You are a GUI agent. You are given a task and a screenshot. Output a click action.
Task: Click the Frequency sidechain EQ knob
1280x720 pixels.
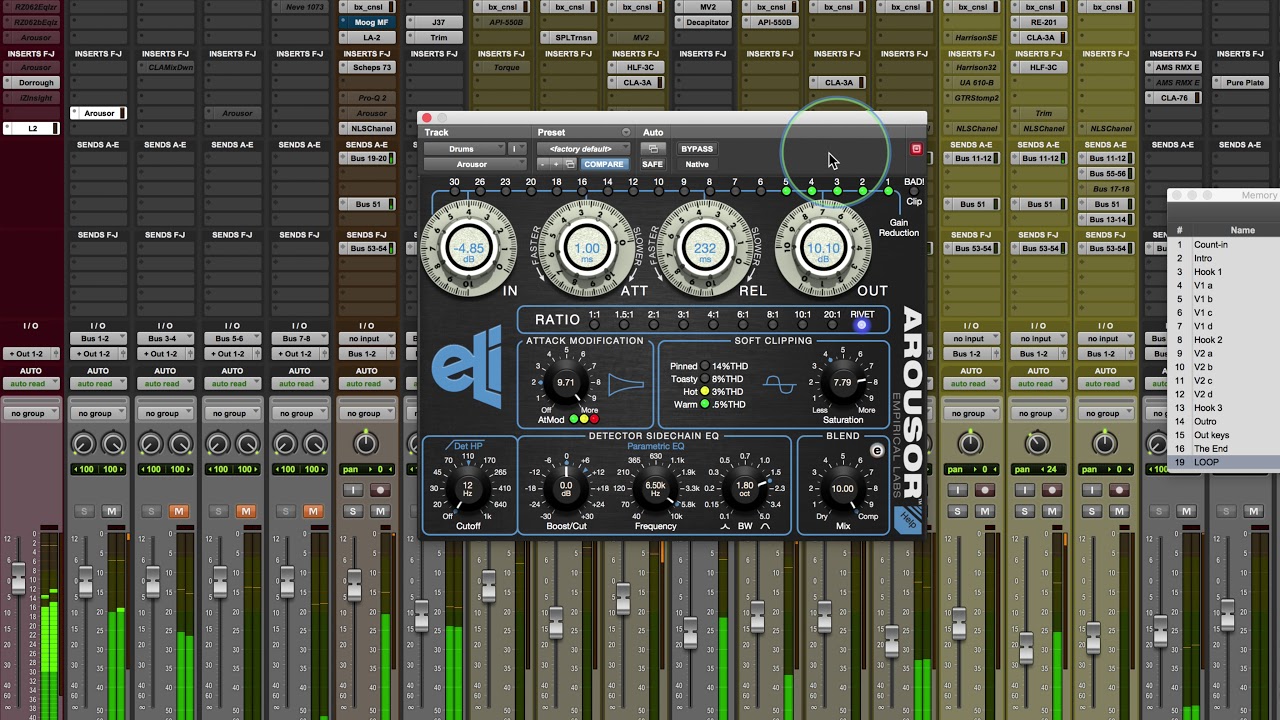655,487
